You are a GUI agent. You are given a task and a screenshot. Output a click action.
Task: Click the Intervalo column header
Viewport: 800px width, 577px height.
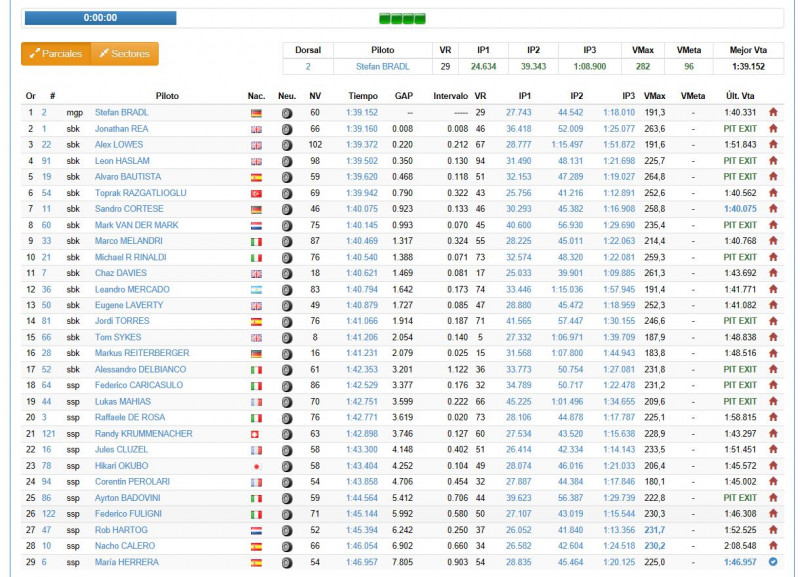point(451,96)
